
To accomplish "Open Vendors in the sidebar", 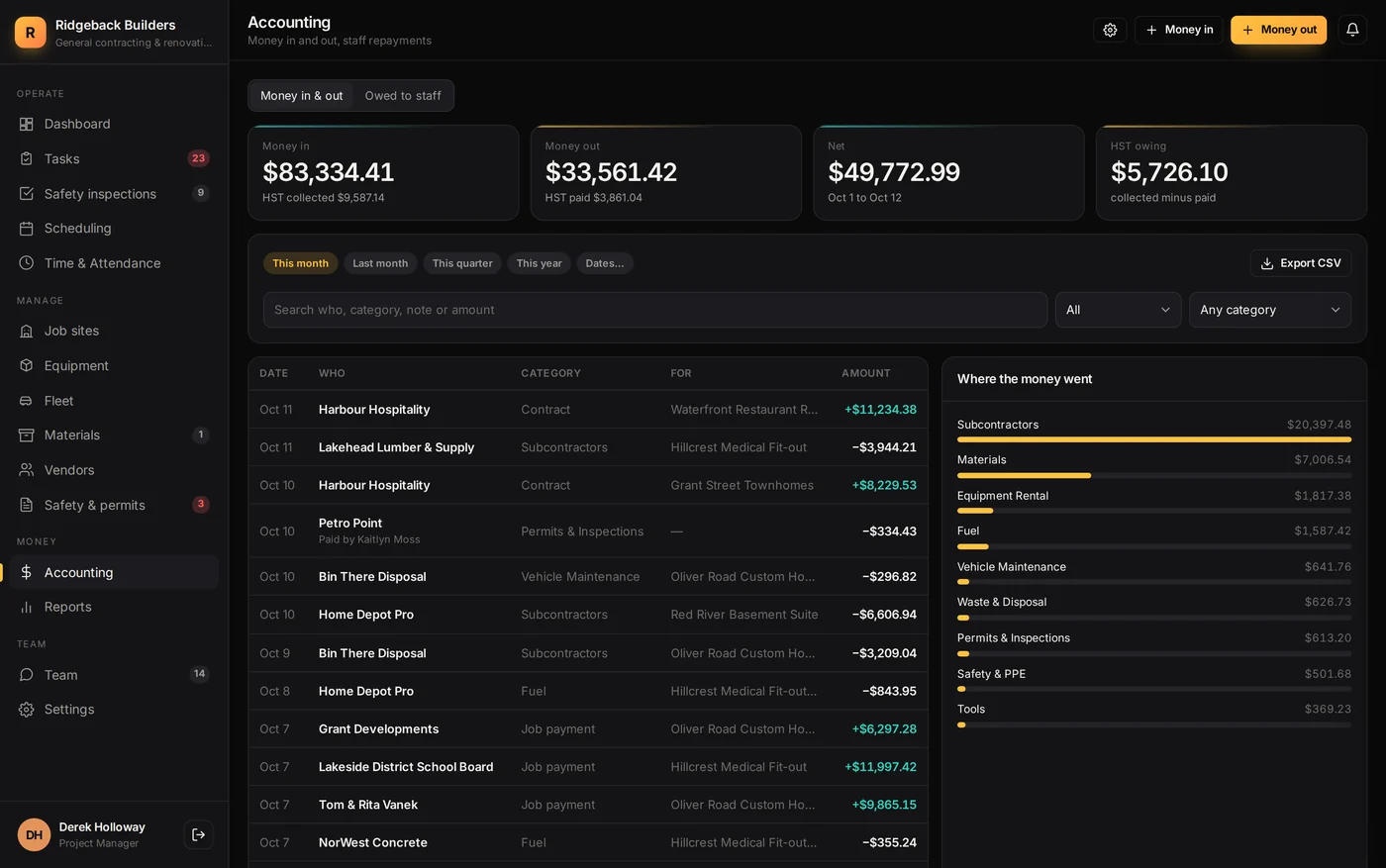I will click(x=114, y=470).
